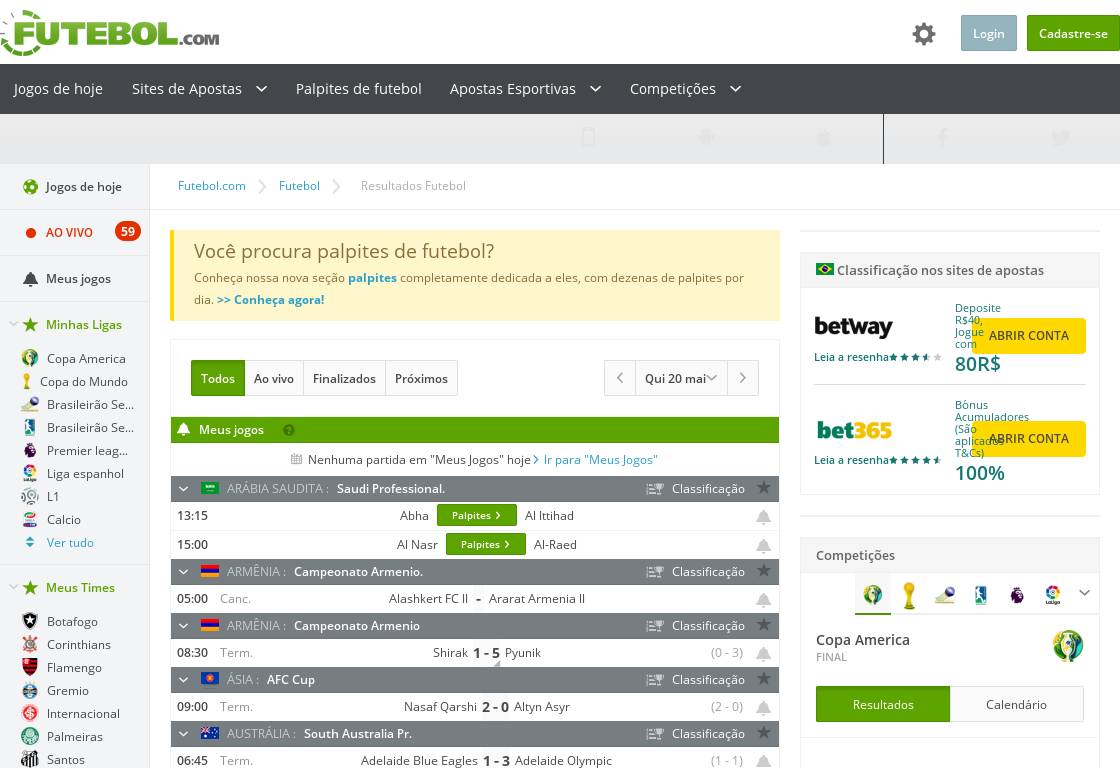This screenshot has width=1120, height=768.
Task: Toggle alert bell for Shirak vs Pyunik
Action: 763,654
